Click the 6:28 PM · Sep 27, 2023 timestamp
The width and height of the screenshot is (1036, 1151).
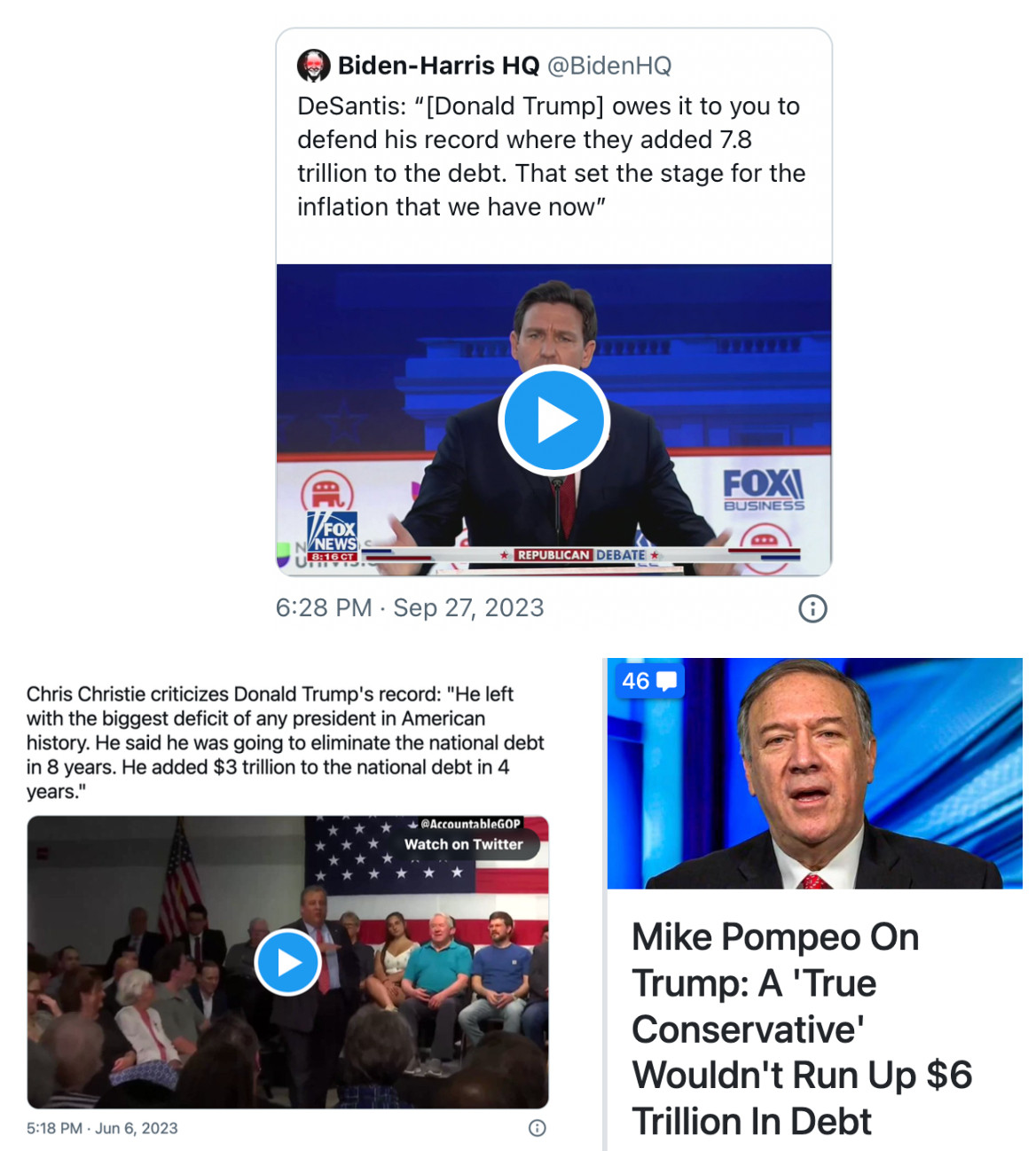(x=410, y=608)
